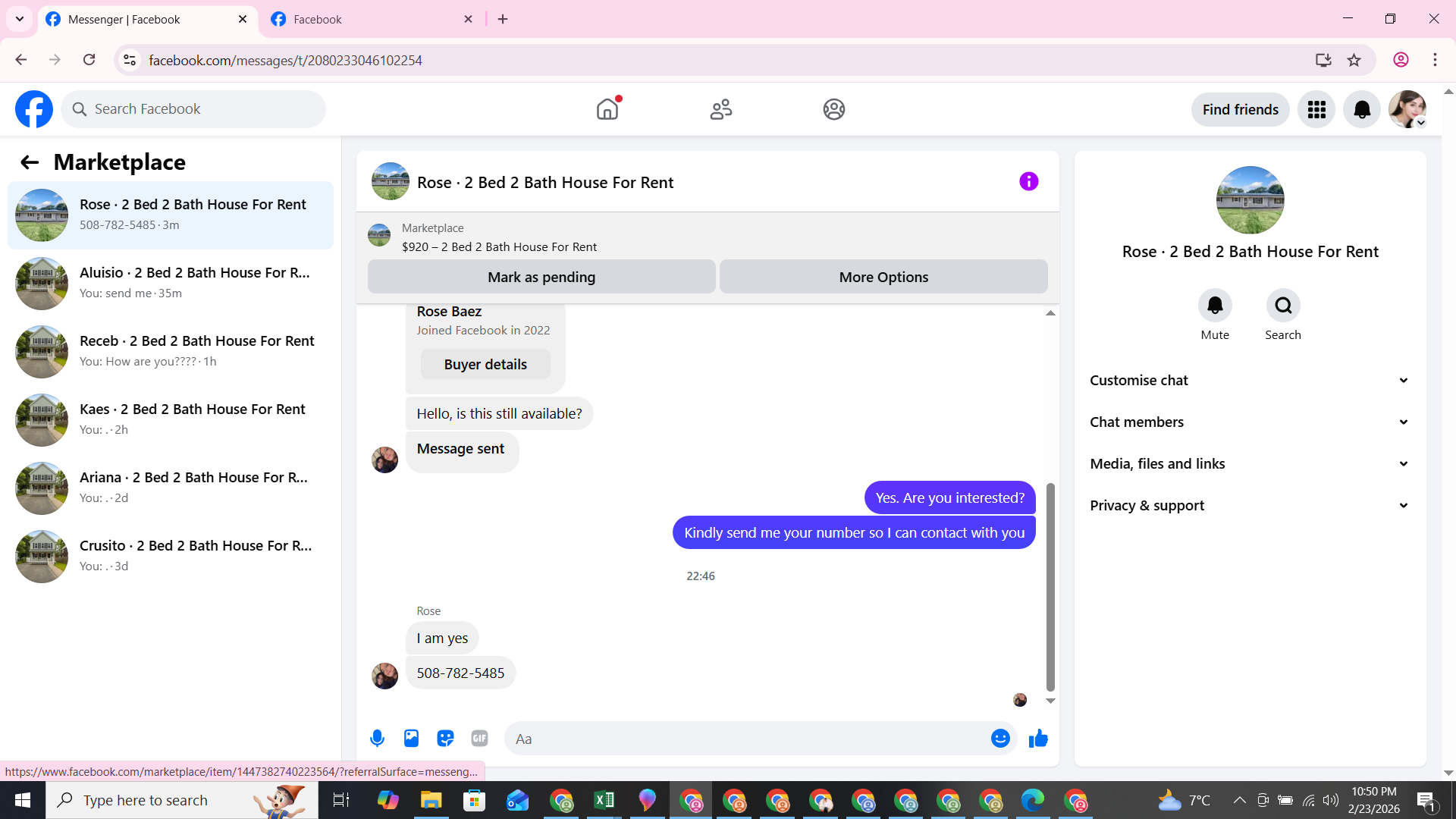The height and width of the screenshot is (819, 1456).
Task: Open the sticker picker icon
Action: coord(445,738)
